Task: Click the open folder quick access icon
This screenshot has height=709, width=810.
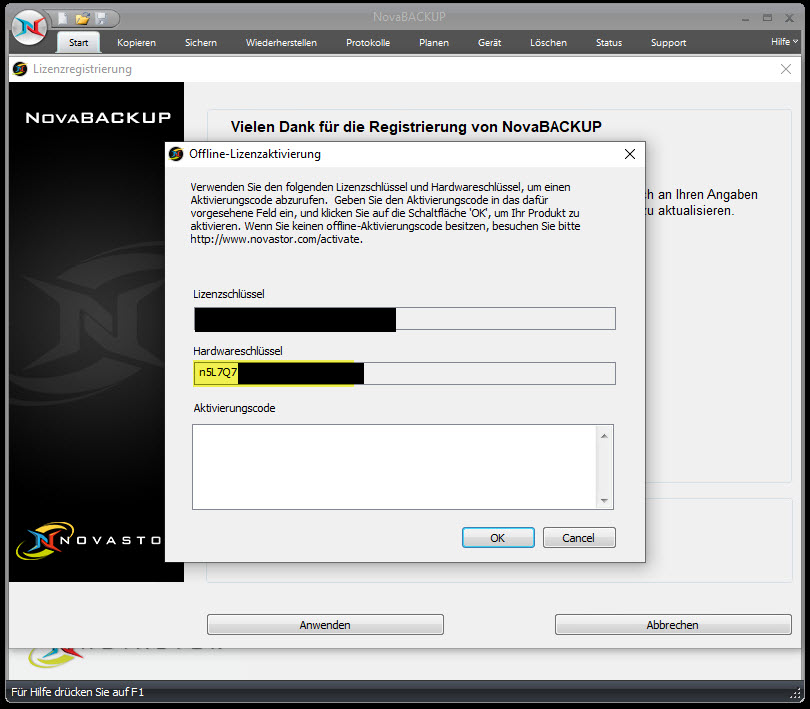Action: coord(82,19)
